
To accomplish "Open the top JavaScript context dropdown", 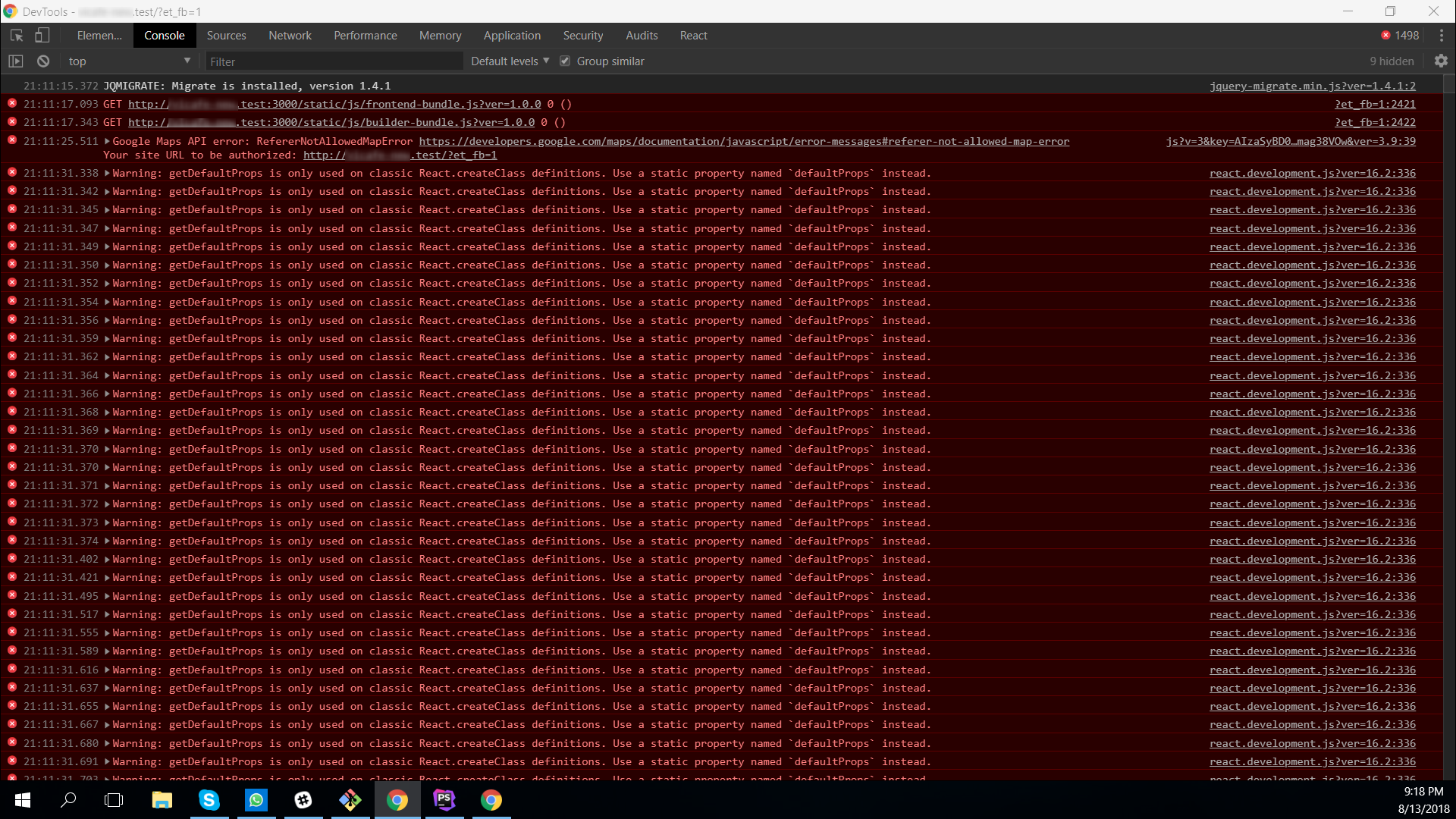I will [129, 61].
